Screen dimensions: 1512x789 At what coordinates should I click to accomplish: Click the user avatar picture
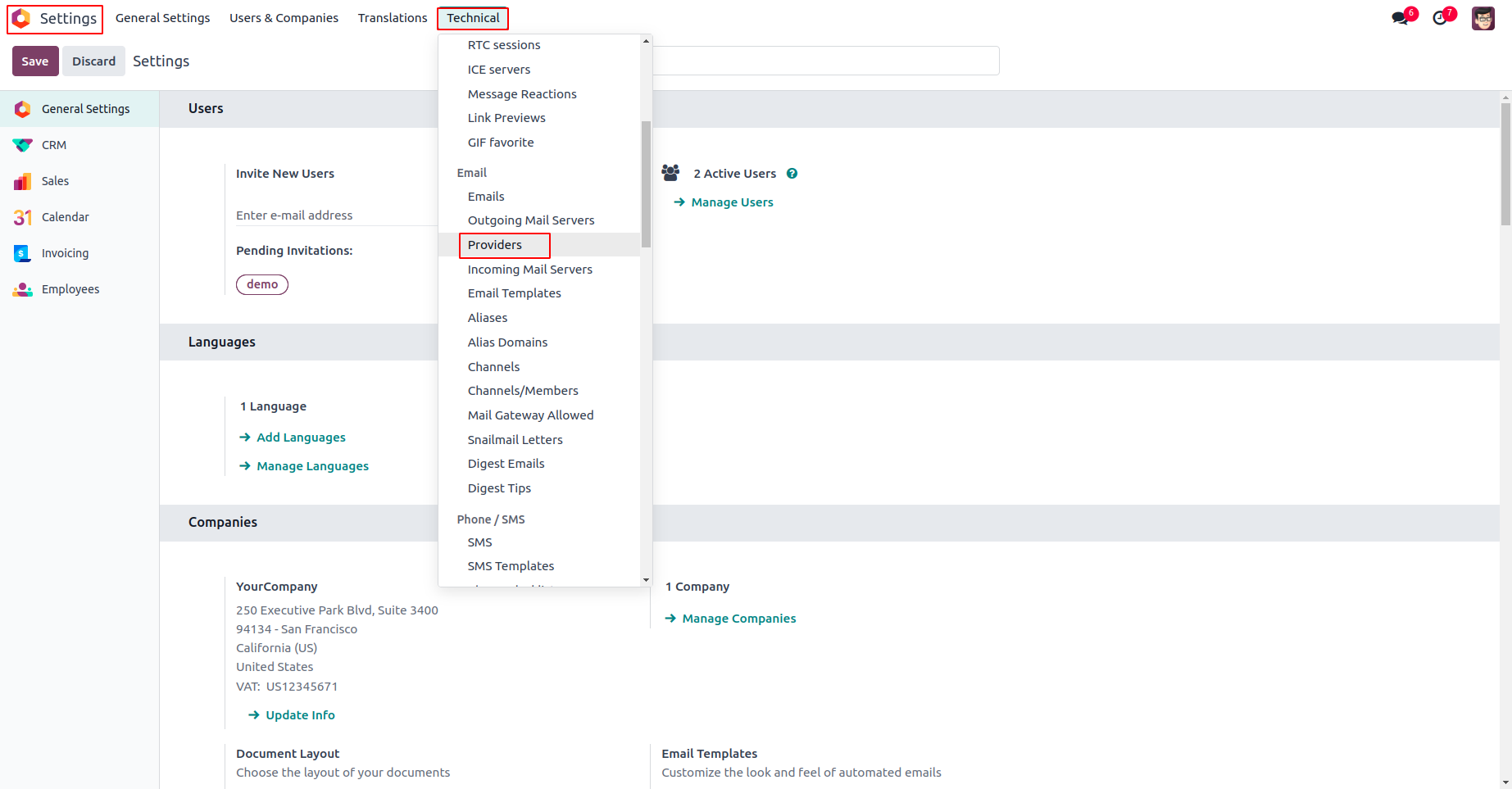1482,18
